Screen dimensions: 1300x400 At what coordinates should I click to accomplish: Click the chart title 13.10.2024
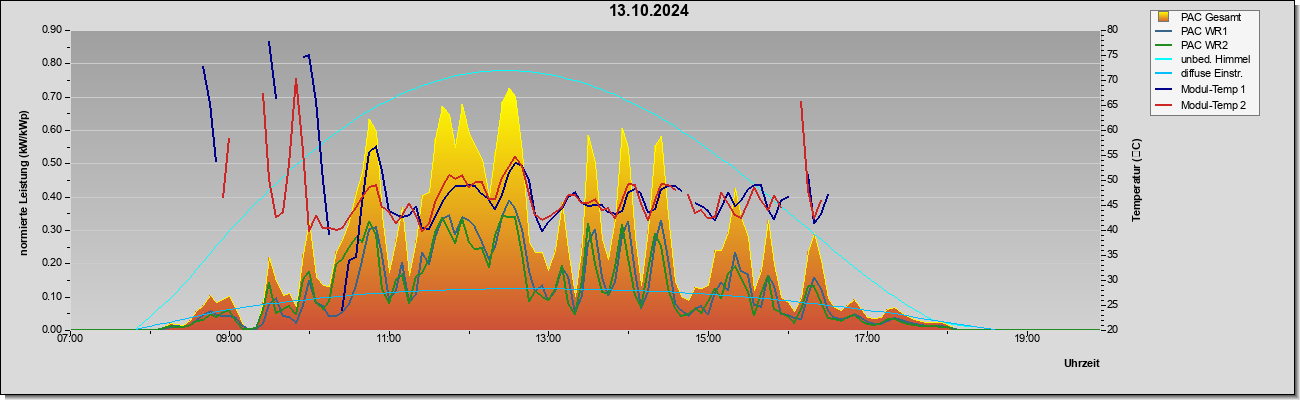coord(649,11)
